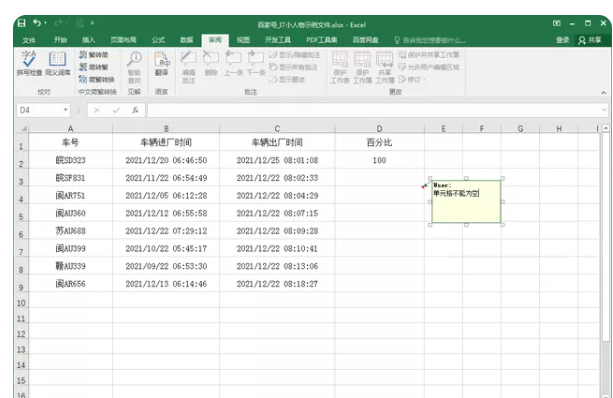The height and width of the screenshot is (398, 613).
Task: Switch to the 数据 Data tab
Action: pyautogui.click(x=186, y=40)
